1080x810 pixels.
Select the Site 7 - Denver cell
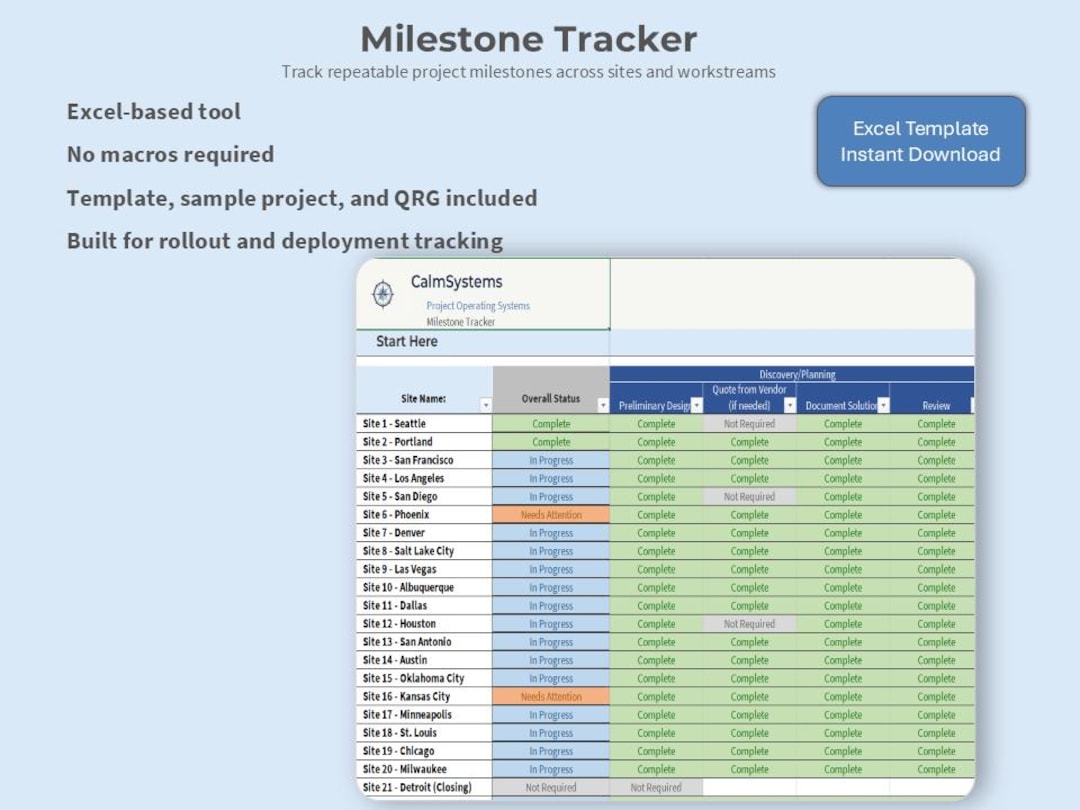424,532
